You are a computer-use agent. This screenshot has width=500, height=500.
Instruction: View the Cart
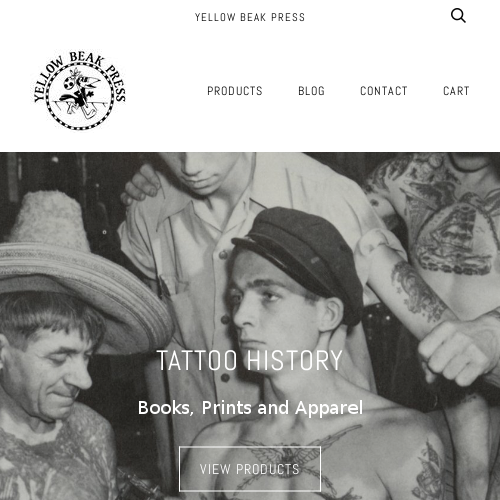[456, 91]
